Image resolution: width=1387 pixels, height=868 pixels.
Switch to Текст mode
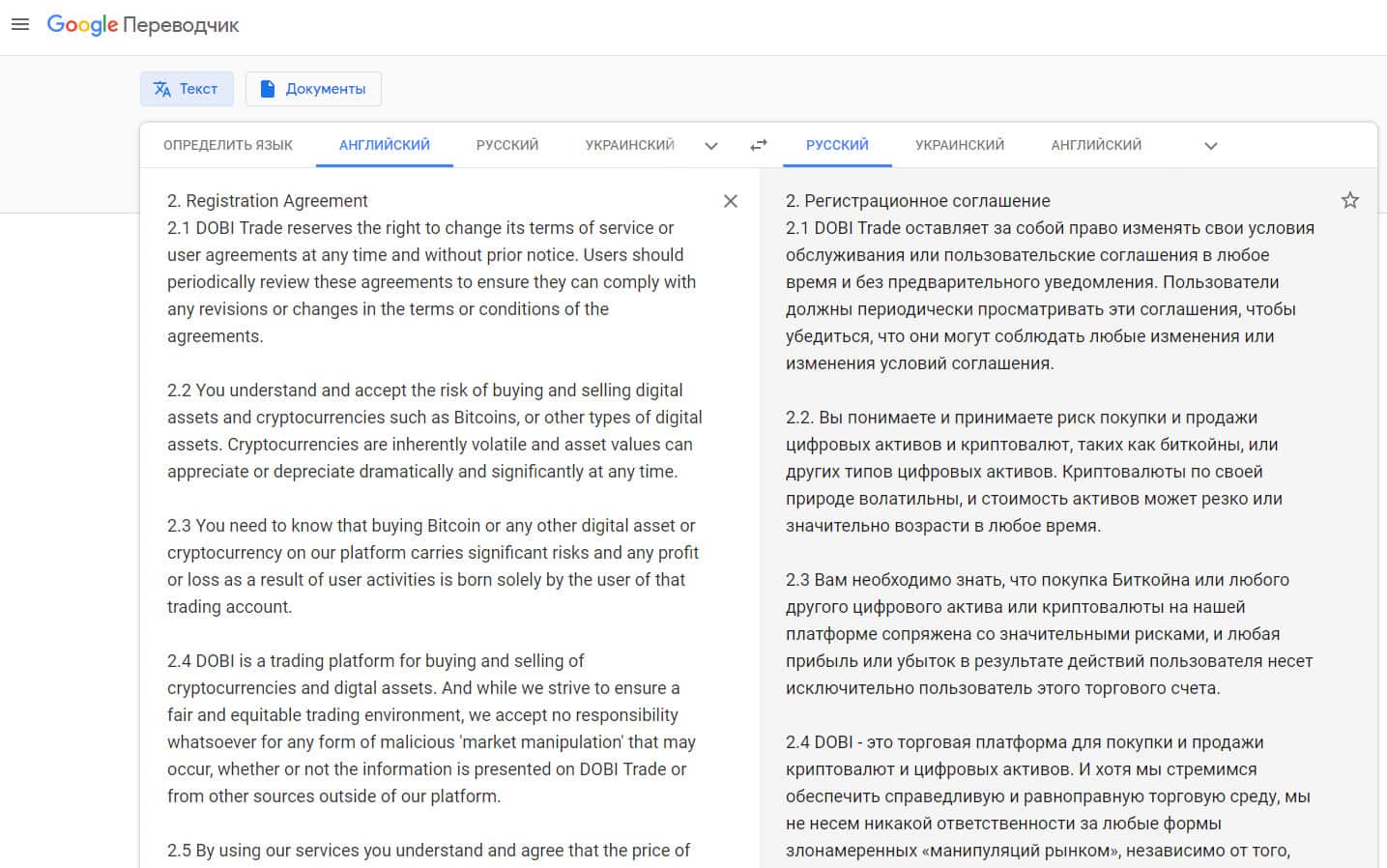187,89
